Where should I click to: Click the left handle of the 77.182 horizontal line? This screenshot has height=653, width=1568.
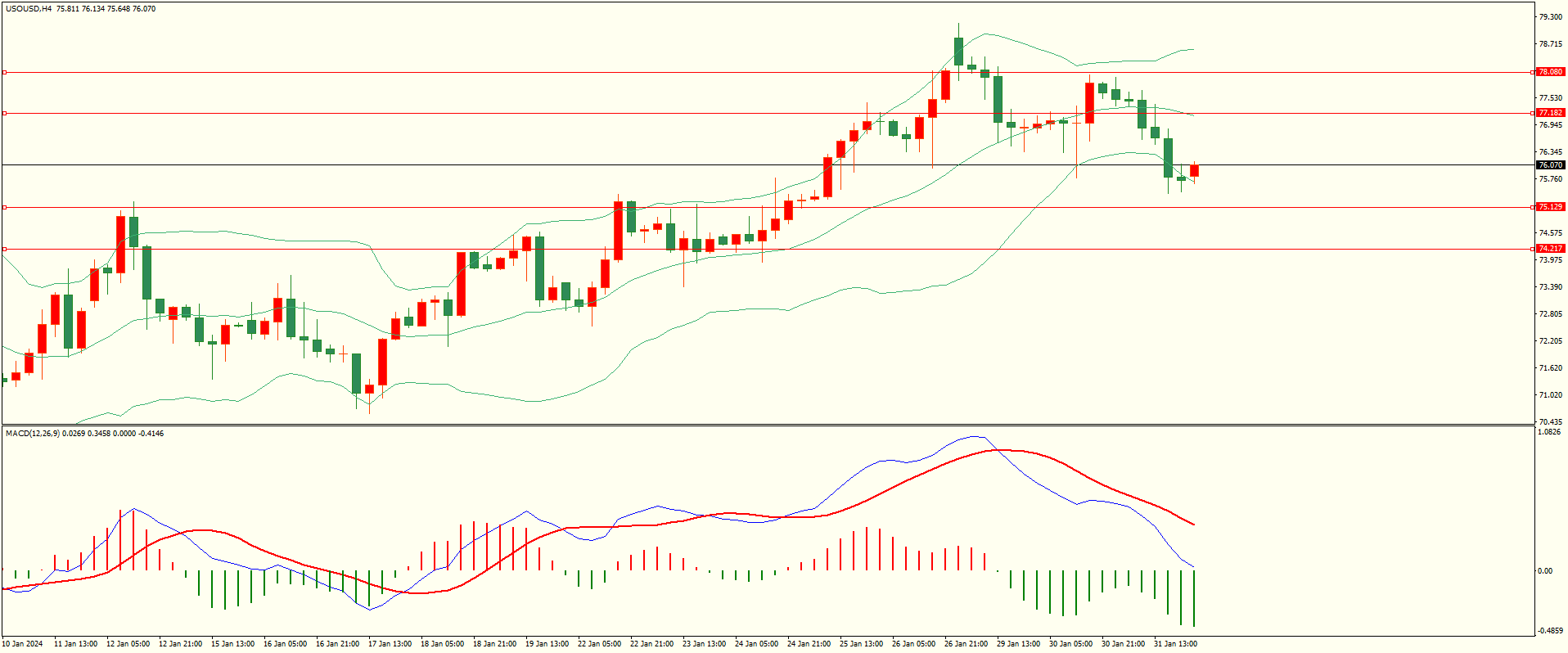click(x=4, y=113)
